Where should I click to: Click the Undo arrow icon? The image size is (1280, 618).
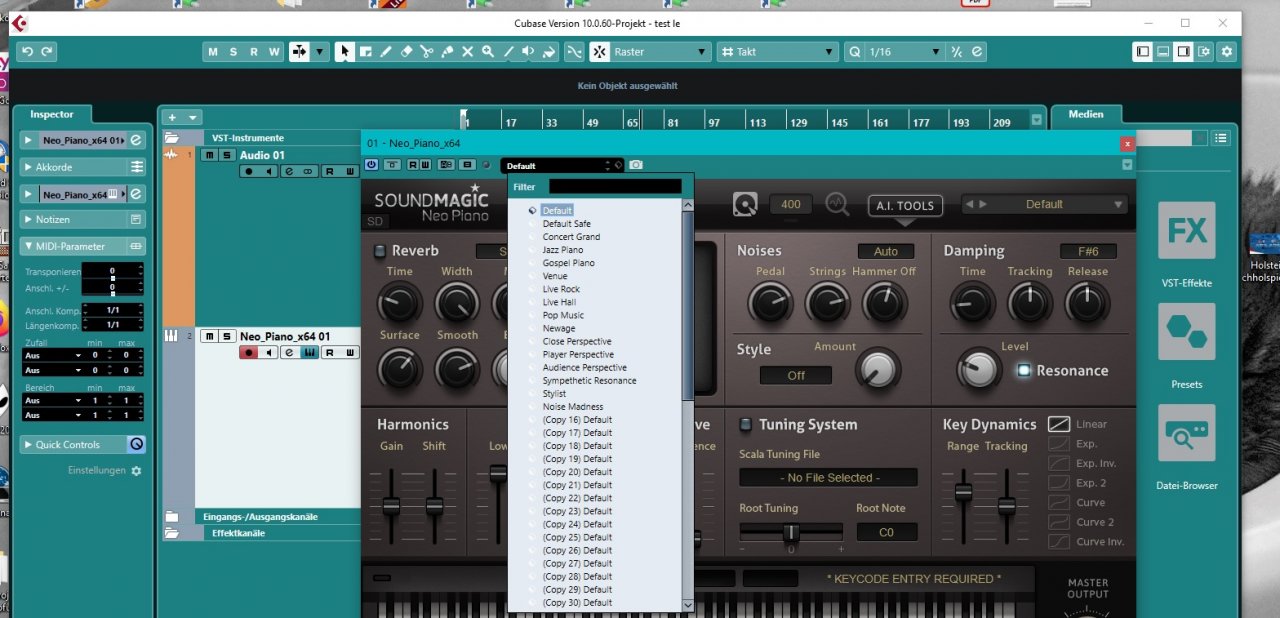coord(27,52)
